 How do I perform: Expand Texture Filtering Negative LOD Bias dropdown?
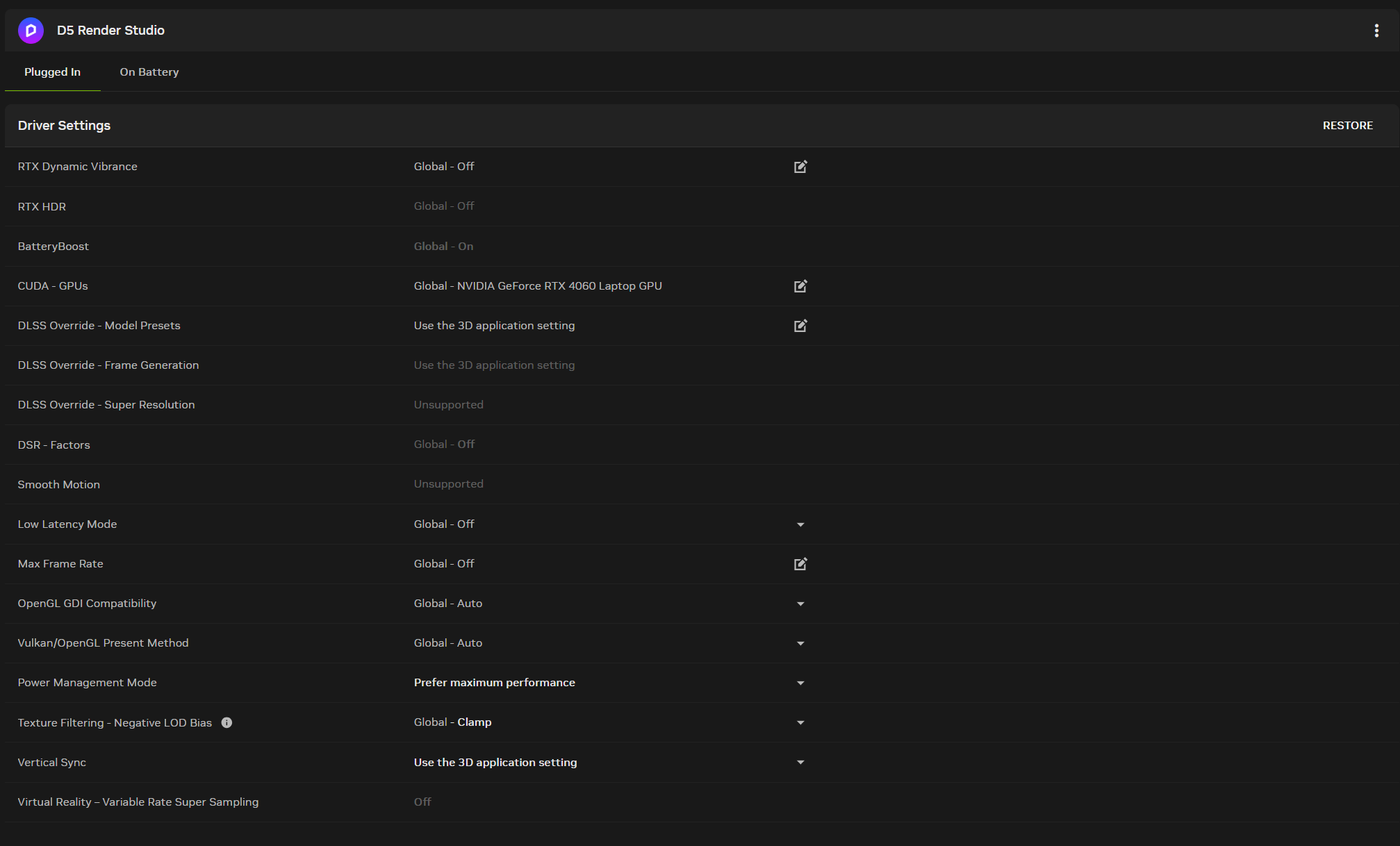tap(800, 722)
